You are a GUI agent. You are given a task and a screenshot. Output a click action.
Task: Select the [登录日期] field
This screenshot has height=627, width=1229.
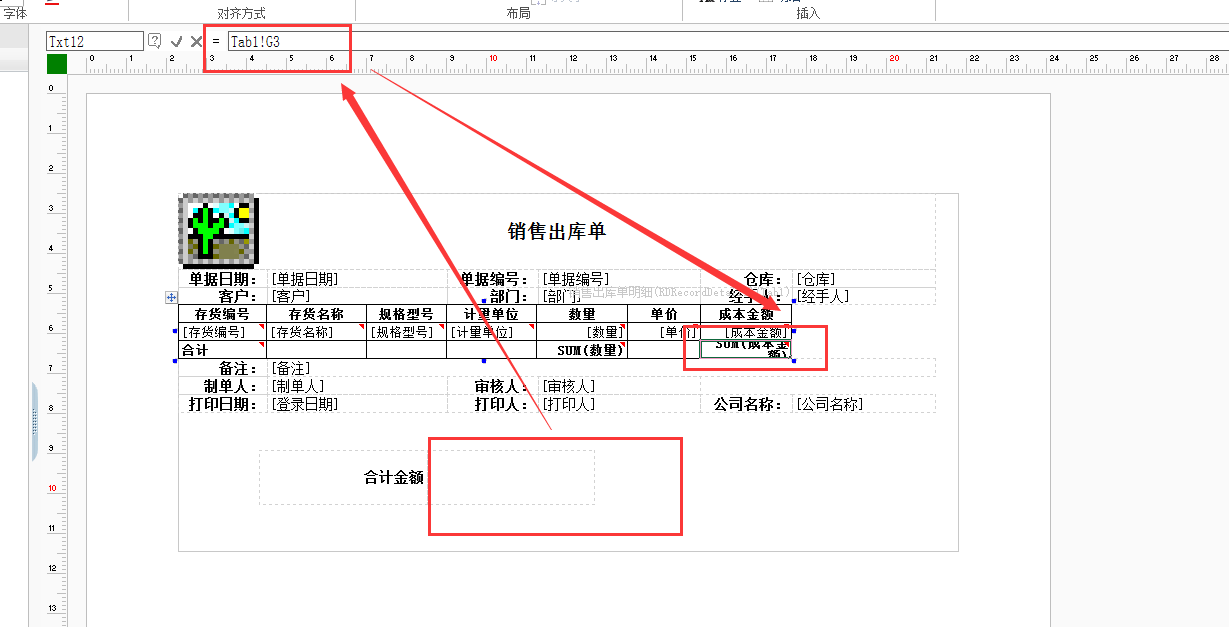[x=305, y=404]
